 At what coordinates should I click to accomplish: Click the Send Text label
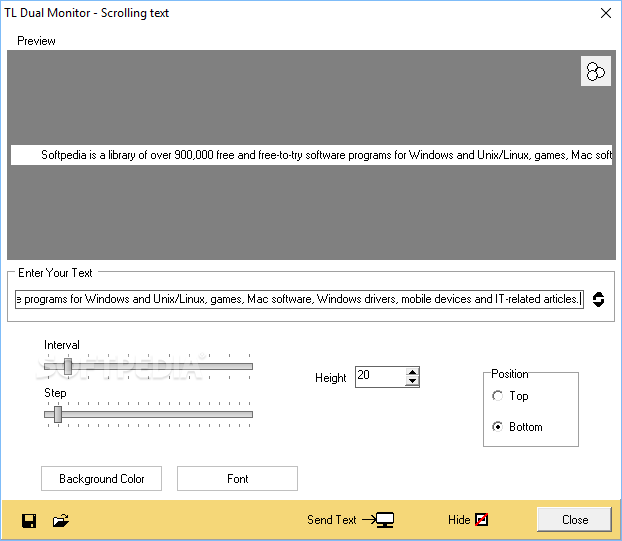point(332,520)
